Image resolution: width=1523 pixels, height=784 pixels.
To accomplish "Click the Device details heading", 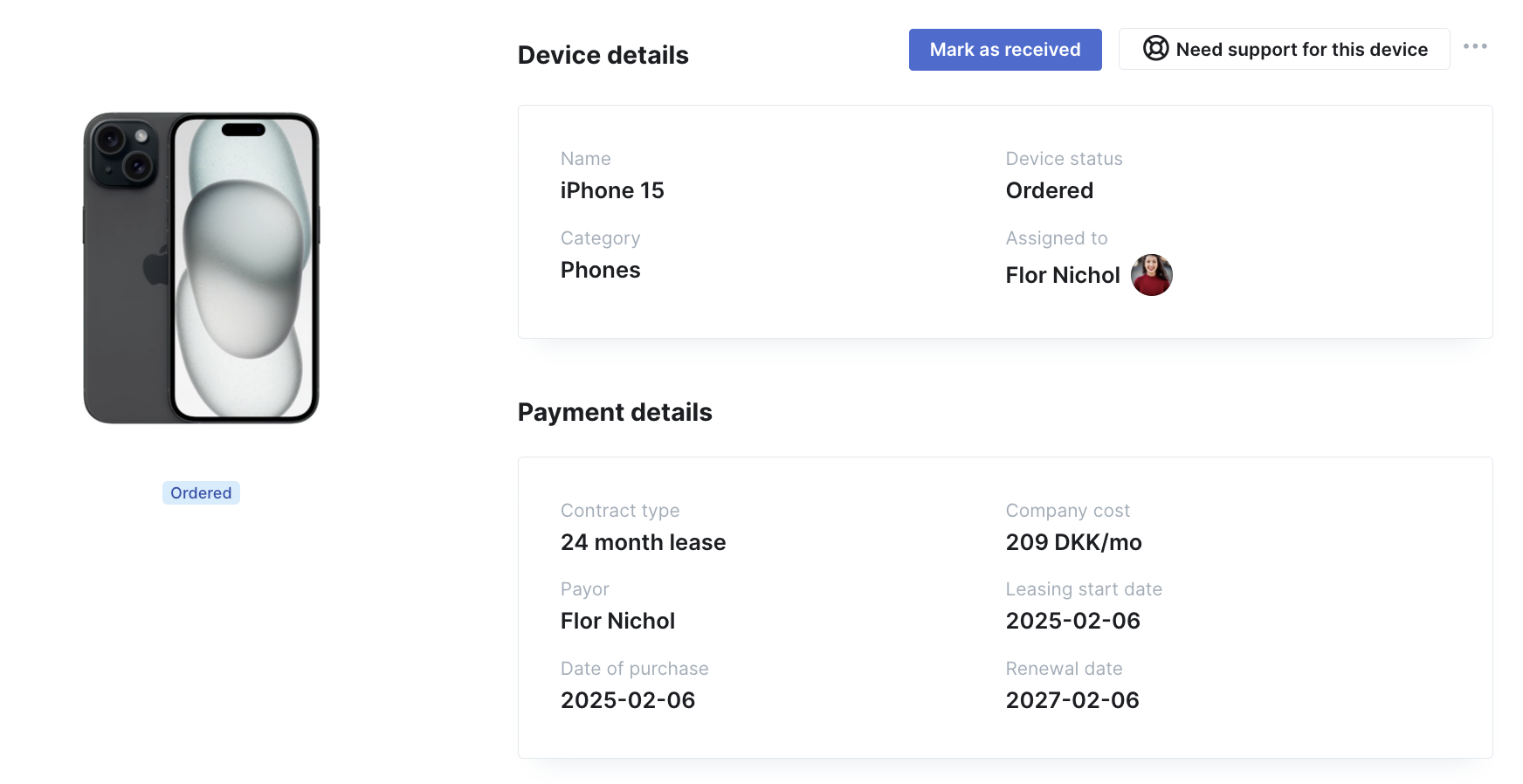I will pyautogui.click(x=603, y=55).
